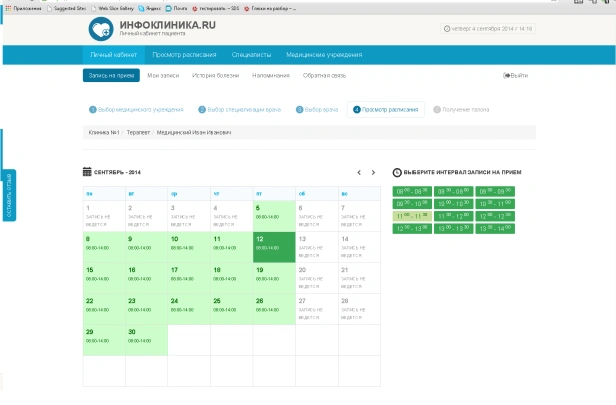Click the clock icon above time intervals
616x405 pixels.
[x=397, y=173]
